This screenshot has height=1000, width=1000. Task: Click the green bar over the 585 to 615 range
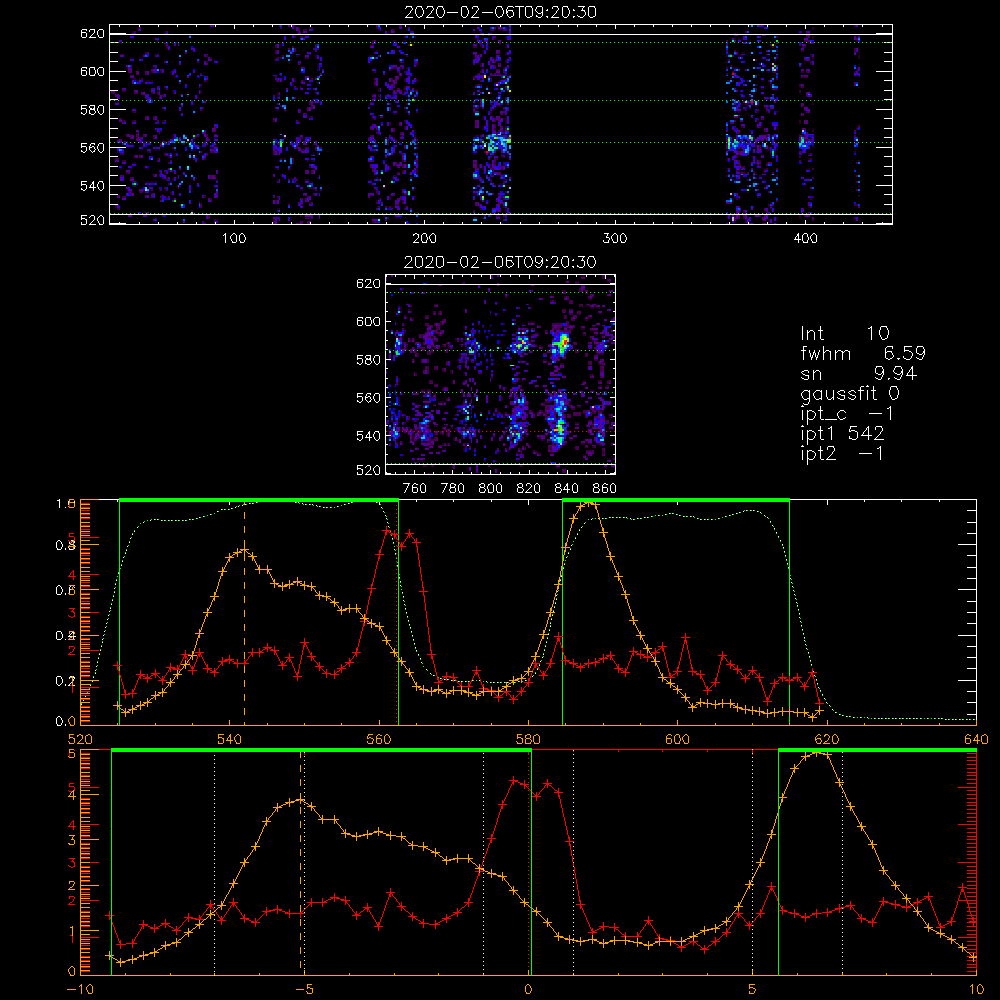click(676, 500)
